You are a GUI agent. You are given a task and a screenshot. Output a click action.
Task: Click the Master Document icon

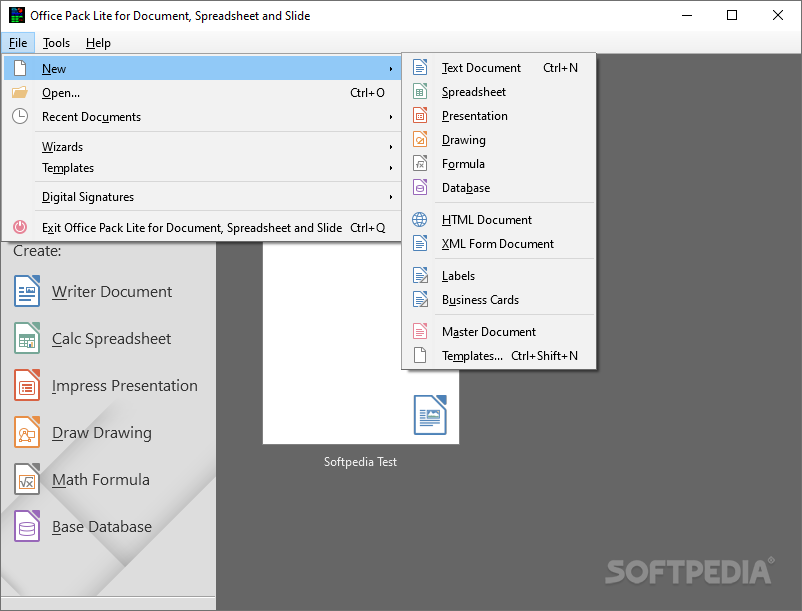click(420, 331)
